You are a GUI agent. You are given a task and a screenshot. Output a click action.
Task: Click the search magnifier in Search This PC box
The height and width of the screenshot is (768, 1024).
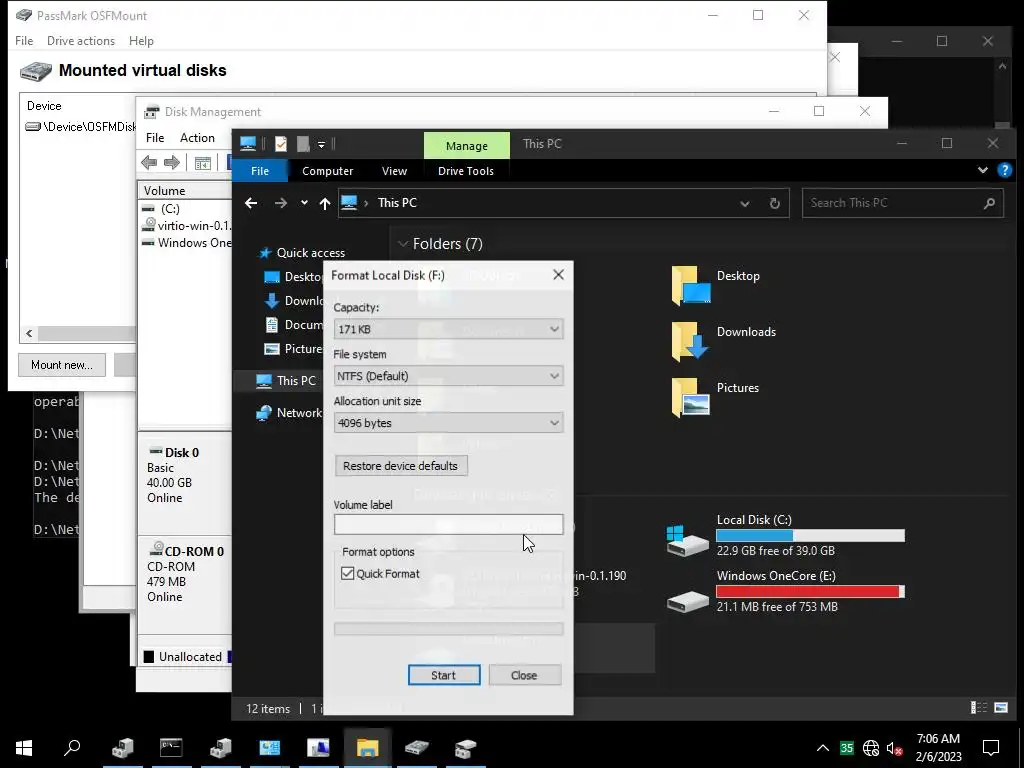point(989,203)
